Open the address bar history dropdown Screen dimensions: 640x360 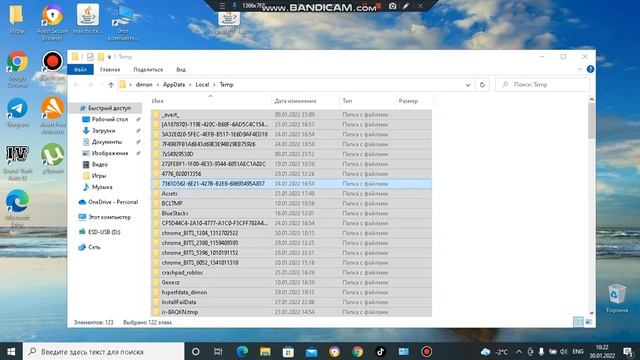pos(468,84)
